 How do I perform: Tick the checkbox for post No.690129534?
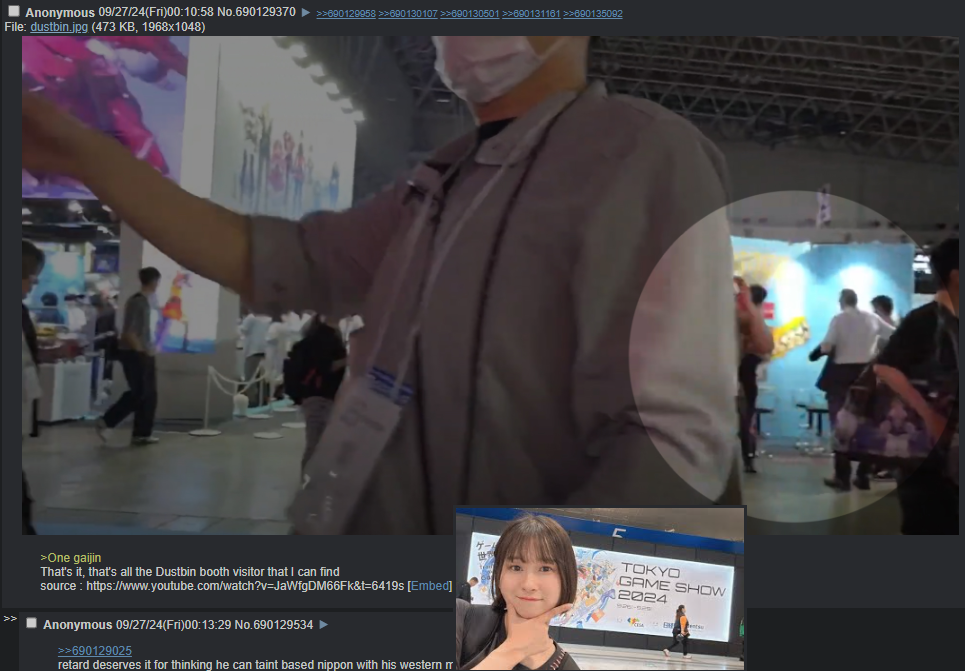31,624
